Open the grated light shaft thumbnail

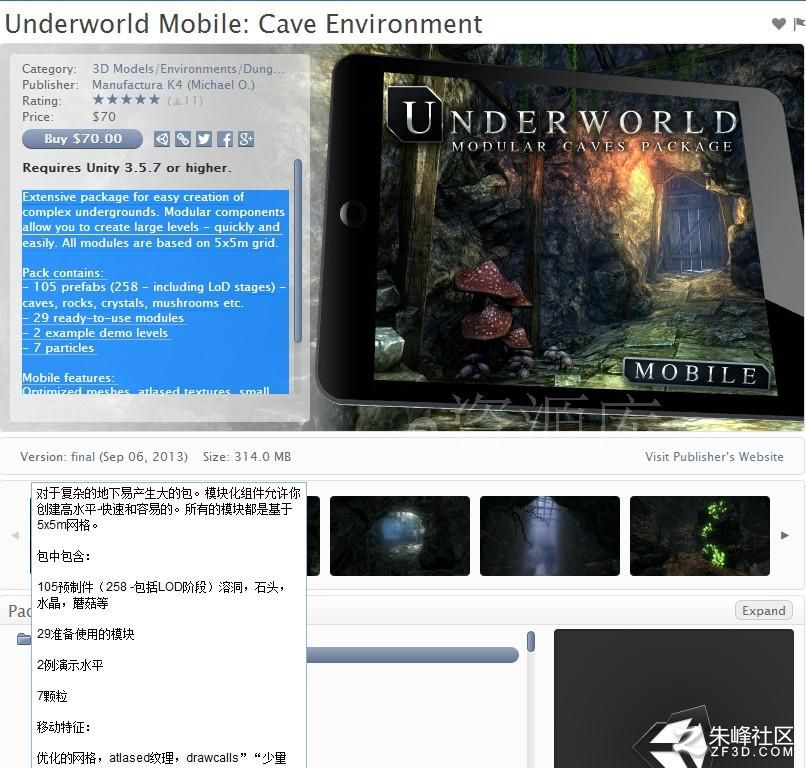[549, 536]
